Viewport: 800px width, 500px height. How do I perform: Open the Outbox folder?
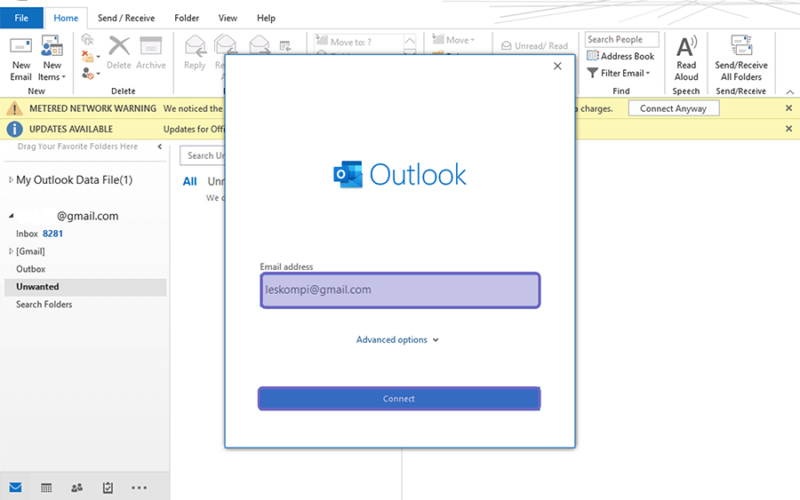tap(31, 269)
